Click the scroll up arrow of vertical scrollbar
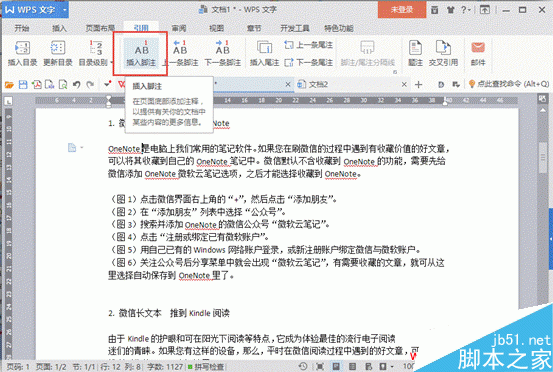Image resolution: width=553 pixels, height=372 pixels. click(542, 111)
